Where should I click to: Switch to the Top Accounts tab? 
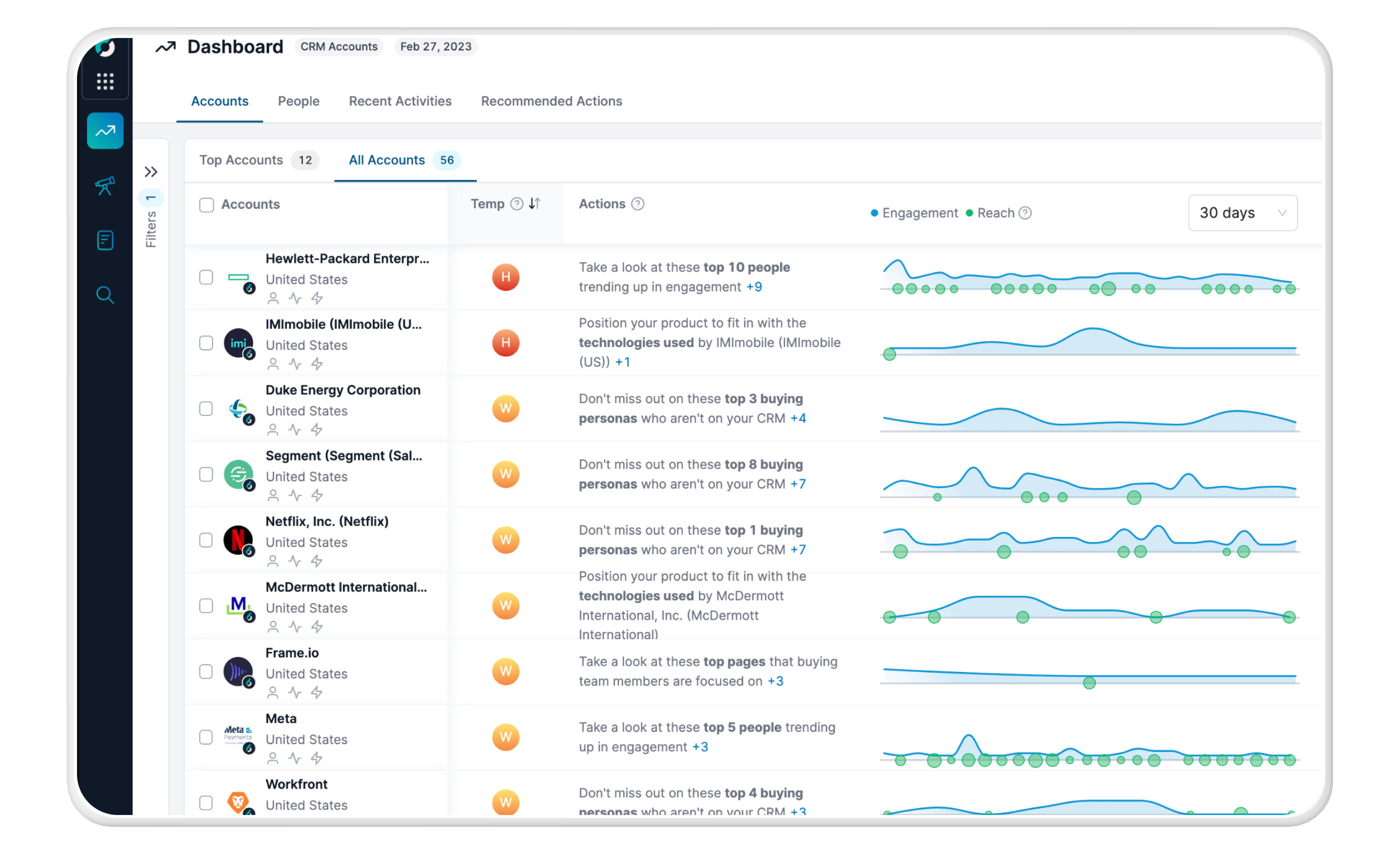(241, 160)
